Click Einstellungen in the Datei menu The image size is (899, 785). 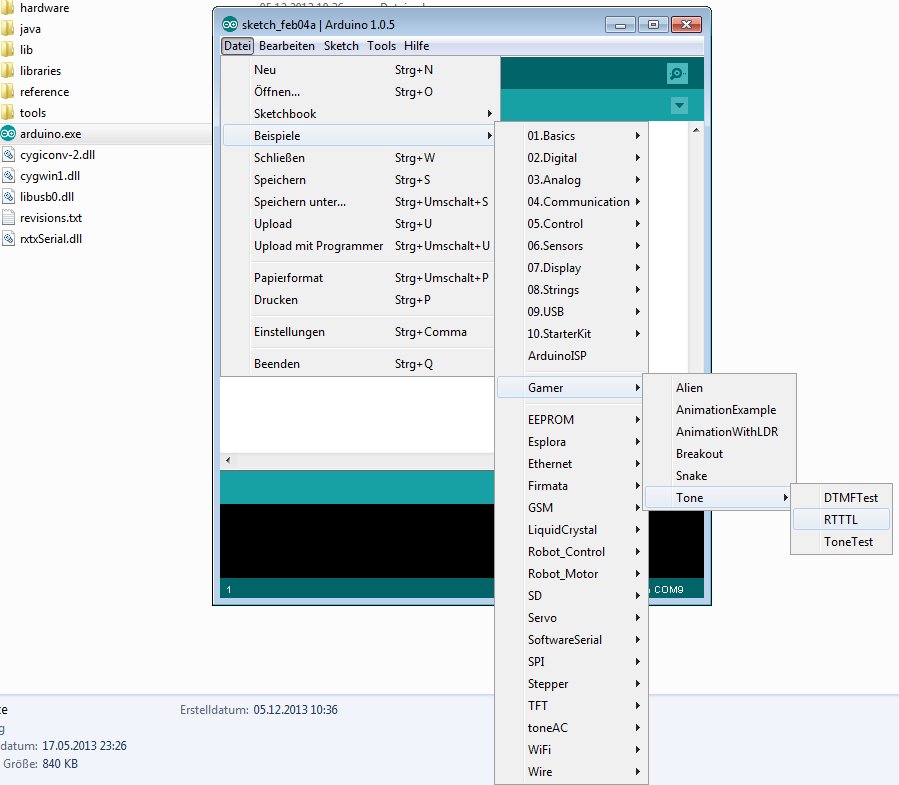[x=289, y=332]
